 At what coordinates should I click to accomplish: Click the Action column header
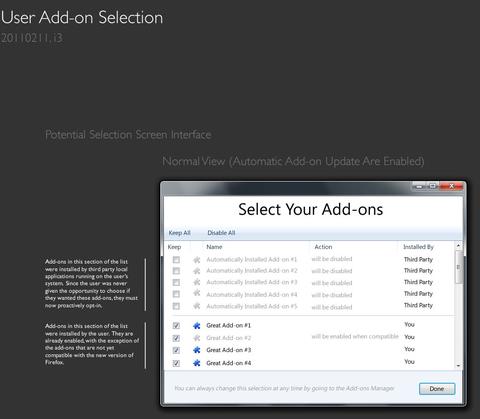point(323,247)
